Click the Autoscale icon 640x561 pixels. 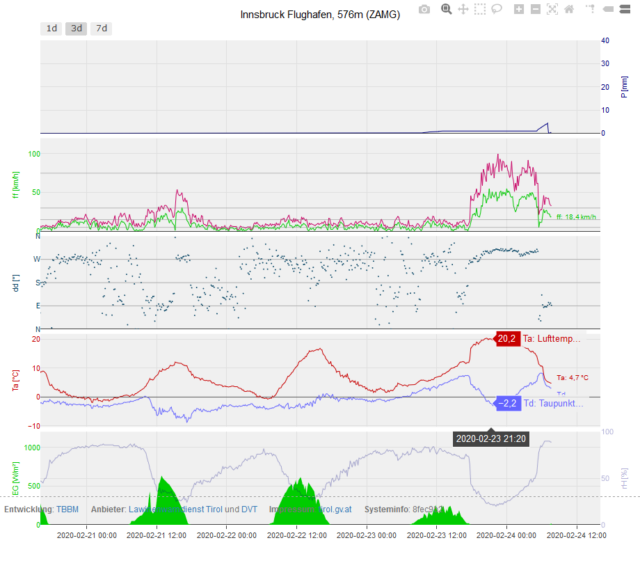552,9
